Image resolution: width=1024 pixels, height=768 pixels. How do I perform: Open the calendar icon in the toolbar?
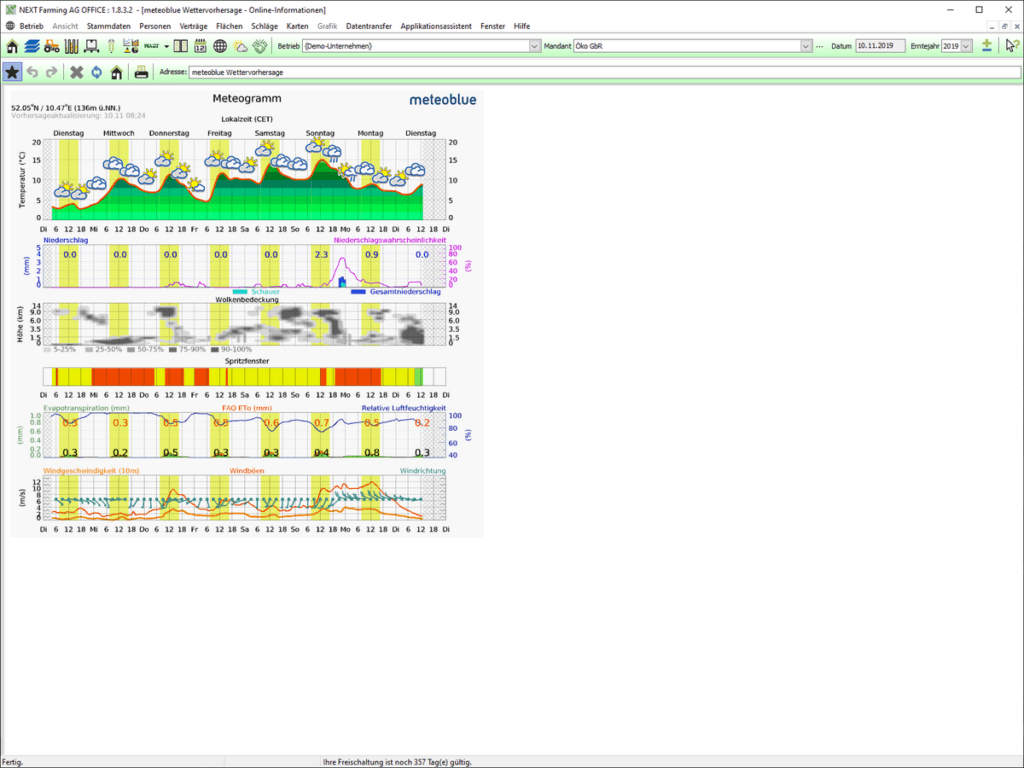pyautogui.click(x=199, y=45)
